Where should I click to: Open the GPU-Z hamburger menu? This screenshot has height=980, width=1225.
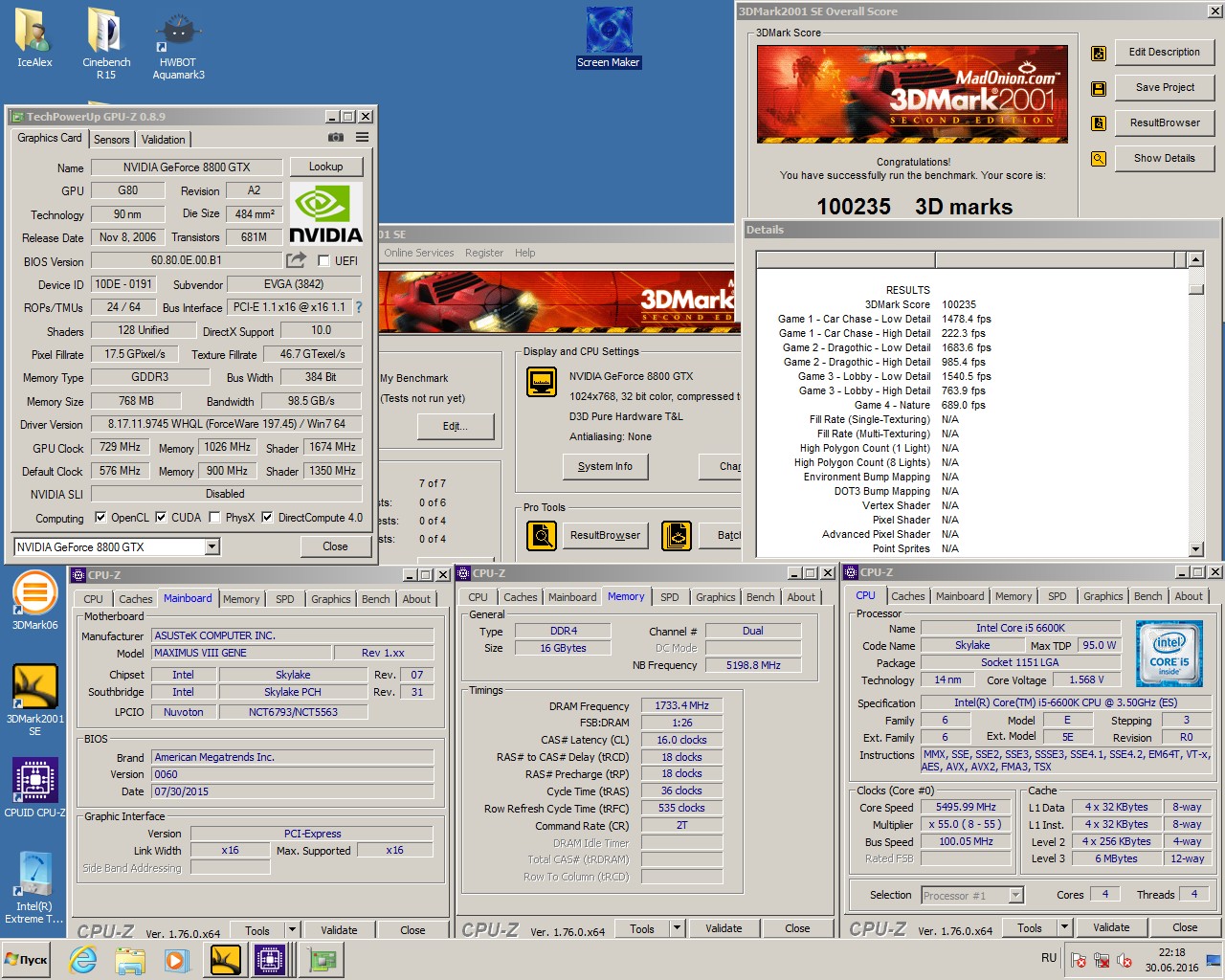363,138
